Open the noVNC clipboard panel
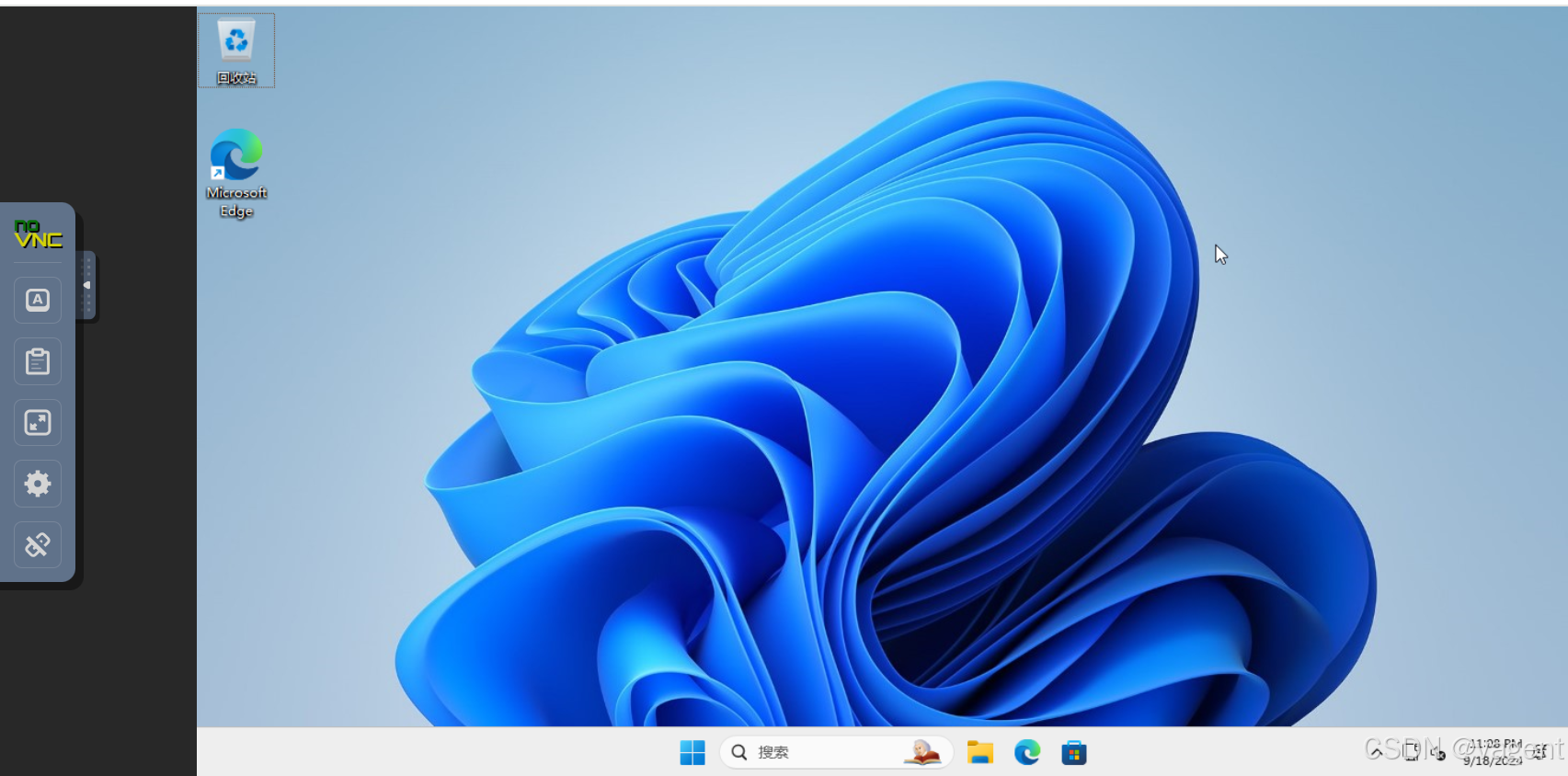Screen dimensions: 1568x776 (x=38, y=361)
